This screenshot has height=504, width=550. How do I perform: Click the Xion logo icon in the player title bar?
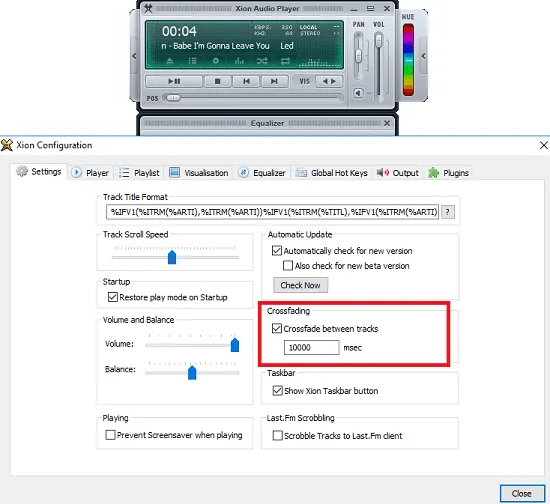click(x=148, y=8)
